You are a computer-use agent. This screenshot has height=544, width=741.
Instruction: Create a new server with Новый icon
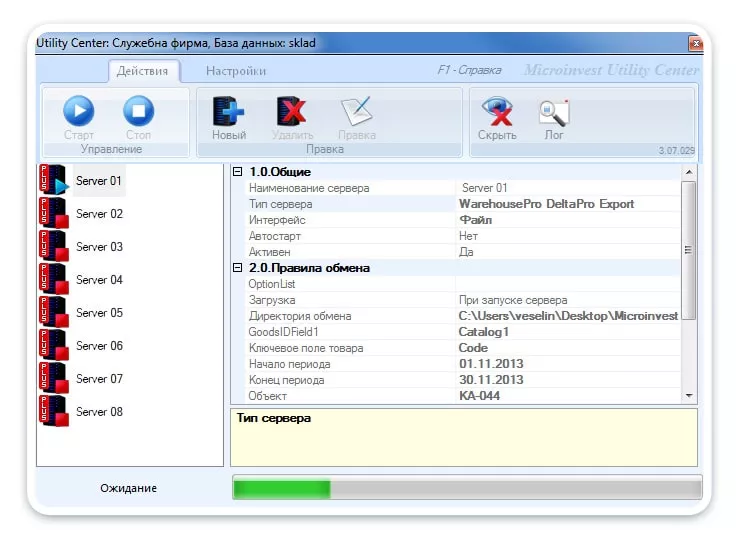[x=229, y=111]
